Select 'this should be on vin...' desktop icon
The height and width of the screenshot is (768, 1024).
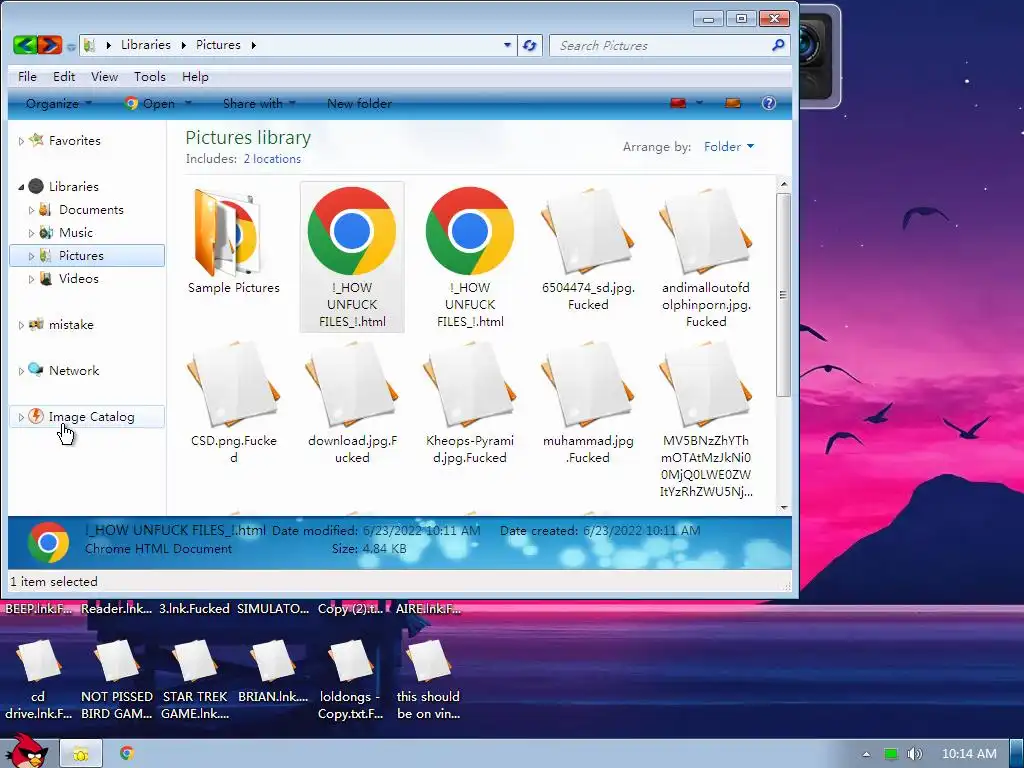coord(428,679)
